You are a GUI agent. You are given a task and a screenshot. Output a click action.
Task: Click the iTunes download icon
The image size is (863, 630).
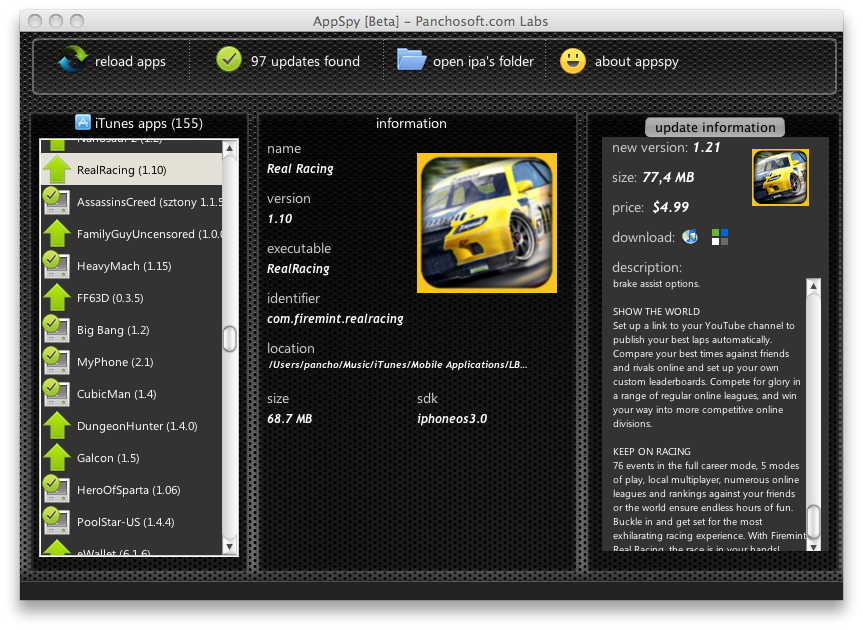click(690, 237)
